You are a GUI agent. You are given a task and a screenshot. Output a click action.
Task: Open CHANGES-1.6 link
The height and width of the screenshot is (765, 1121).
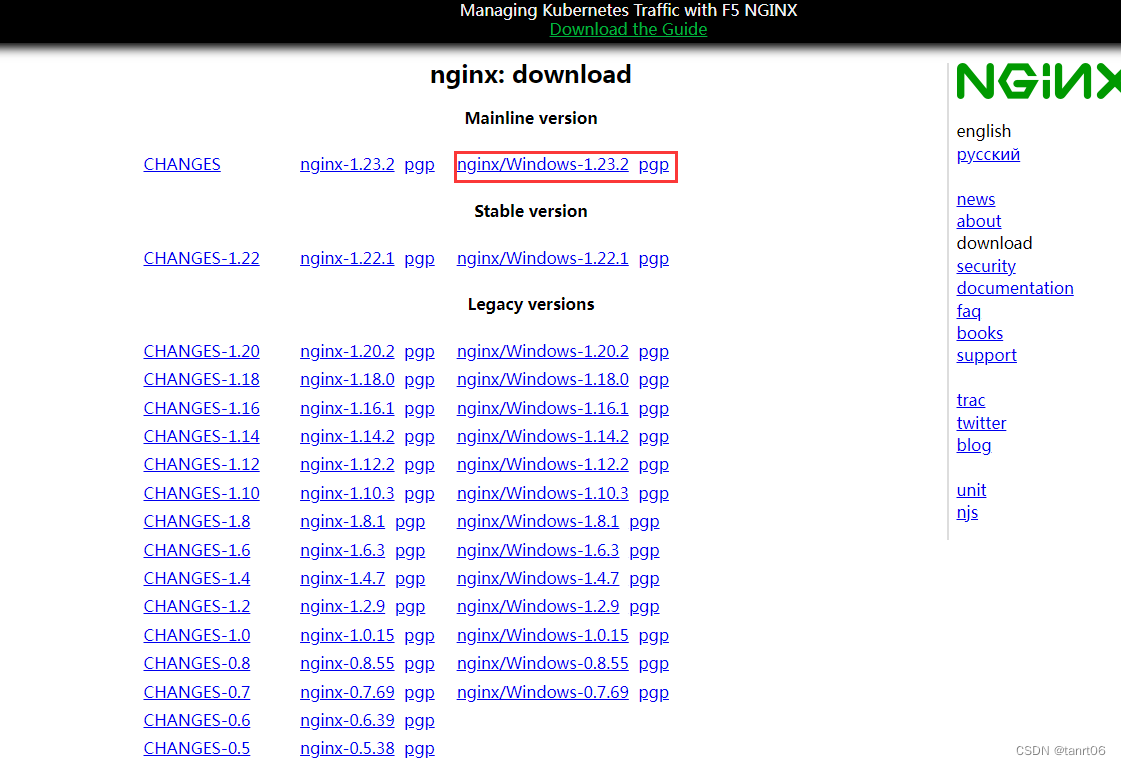197,551
